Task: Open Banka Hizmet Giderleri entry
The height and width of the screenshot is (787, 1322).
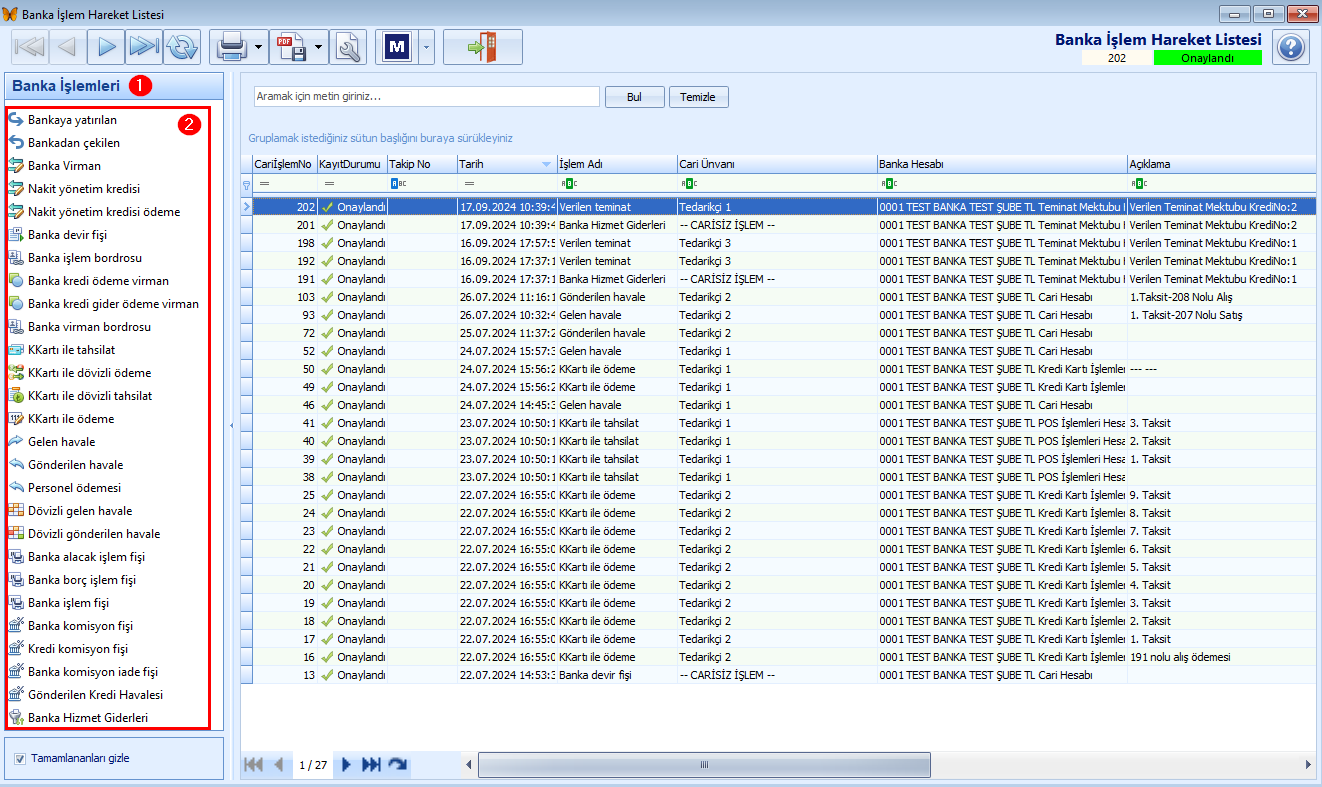Action: pos(88,718)
